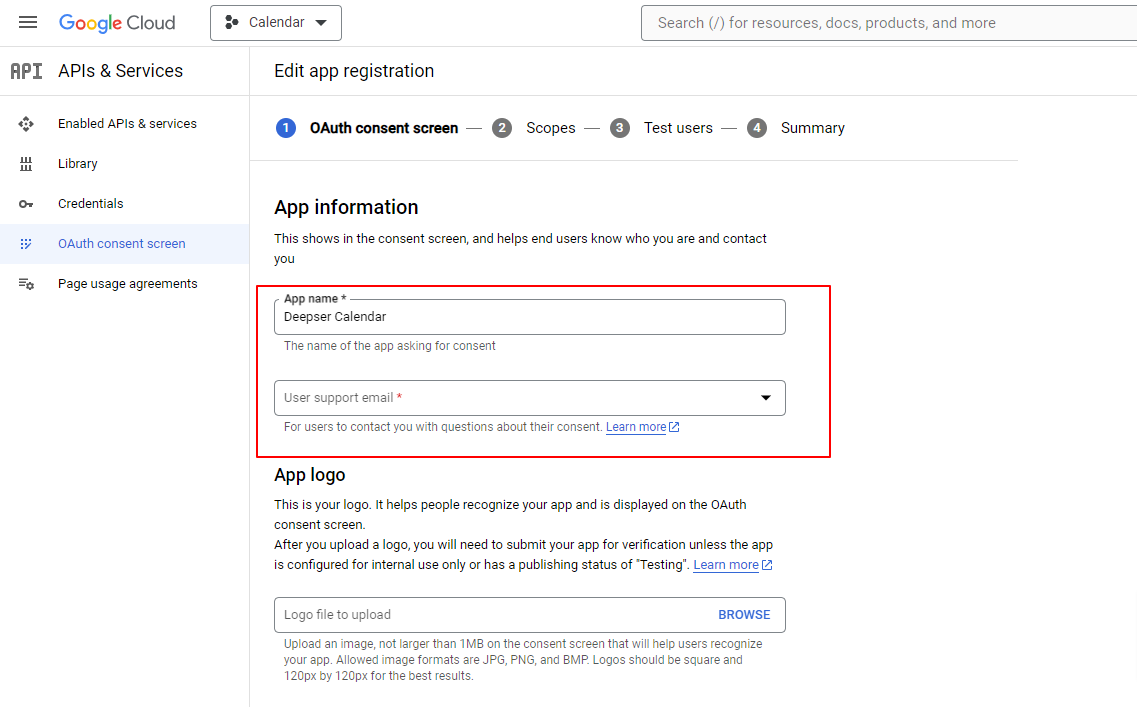Focus the Google Cloud search bar
The height and width of the screenshot is (707, 1137).
889,23
